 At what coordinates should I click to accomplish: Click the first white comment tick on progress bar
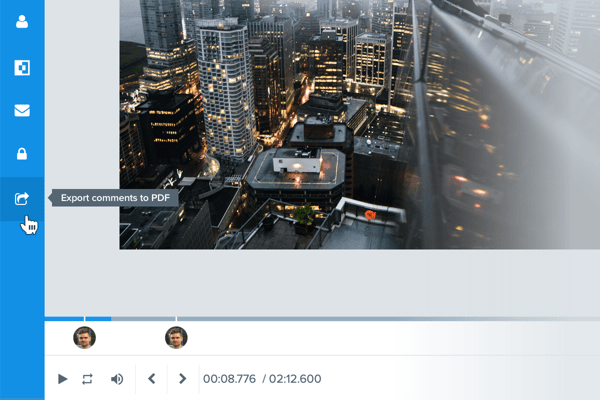point(85,319)
